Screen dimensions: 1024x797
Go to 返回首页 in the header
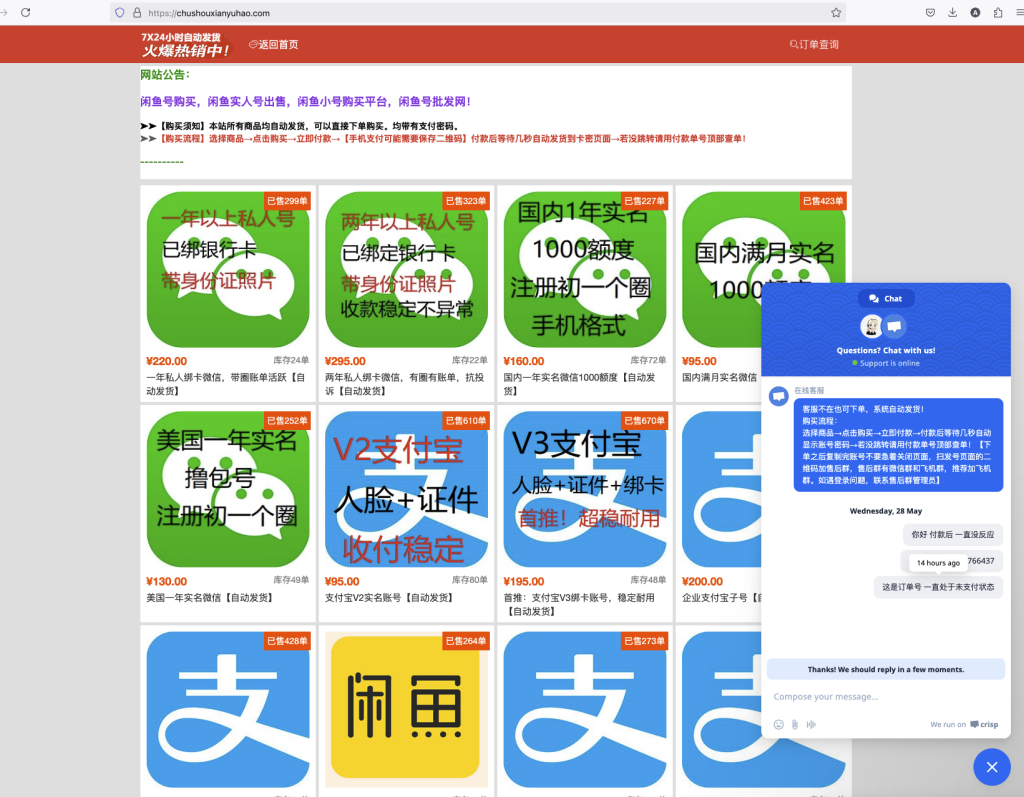click(x=274, y=44)
